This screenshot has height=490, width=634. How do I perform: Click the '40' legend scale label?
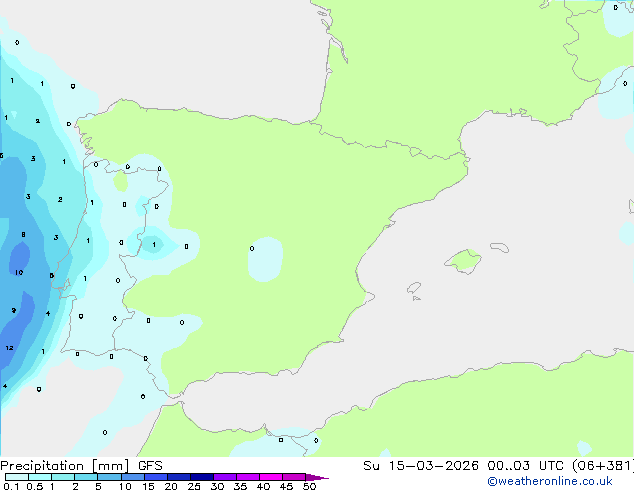pos(263,486)
